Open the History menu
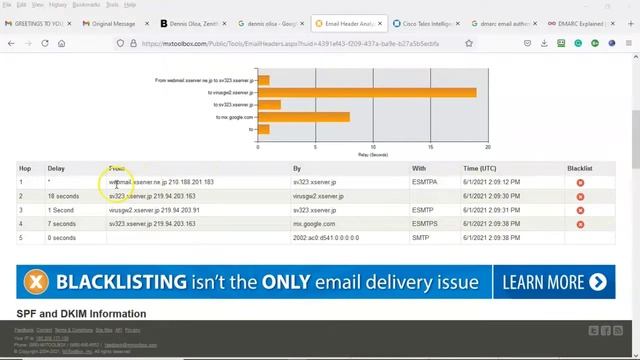Image resolution: width=640 pixels, height=360 pixels. point(58,5)
